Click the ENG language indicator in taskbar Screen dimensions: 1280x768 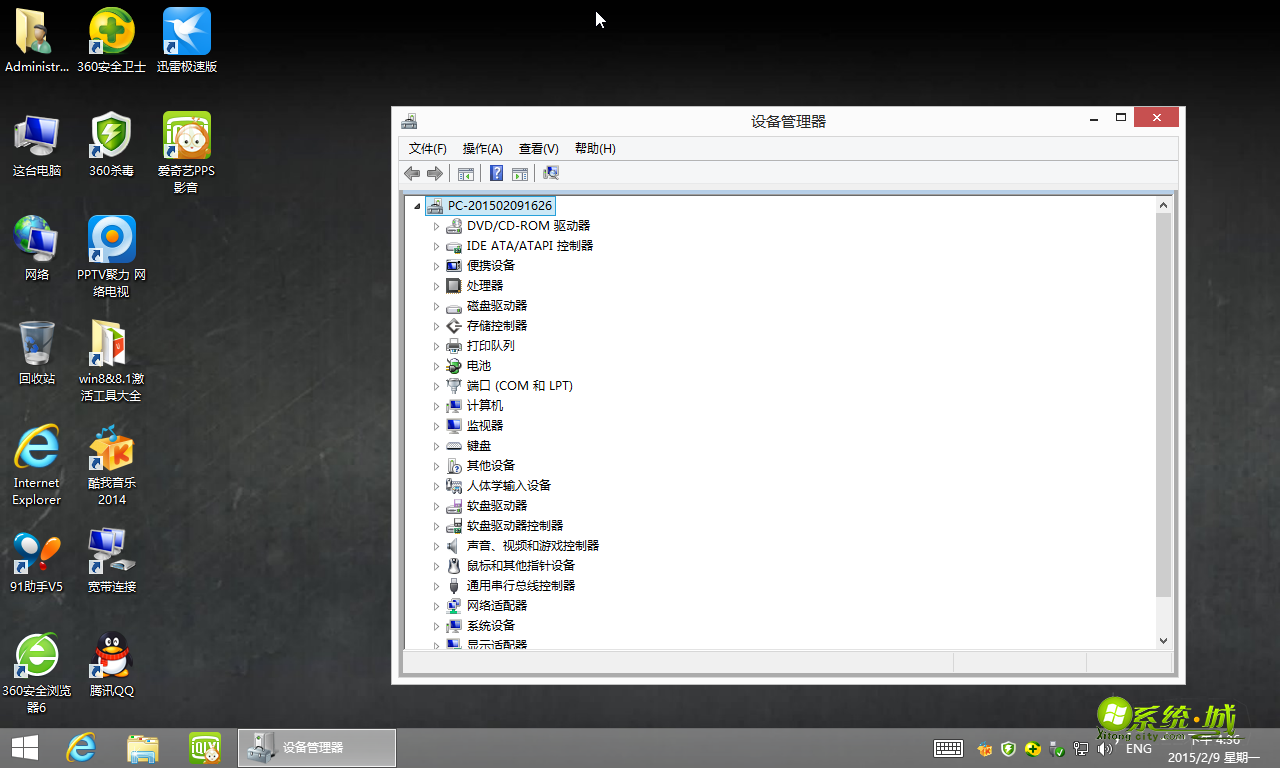coord(1139,748)
